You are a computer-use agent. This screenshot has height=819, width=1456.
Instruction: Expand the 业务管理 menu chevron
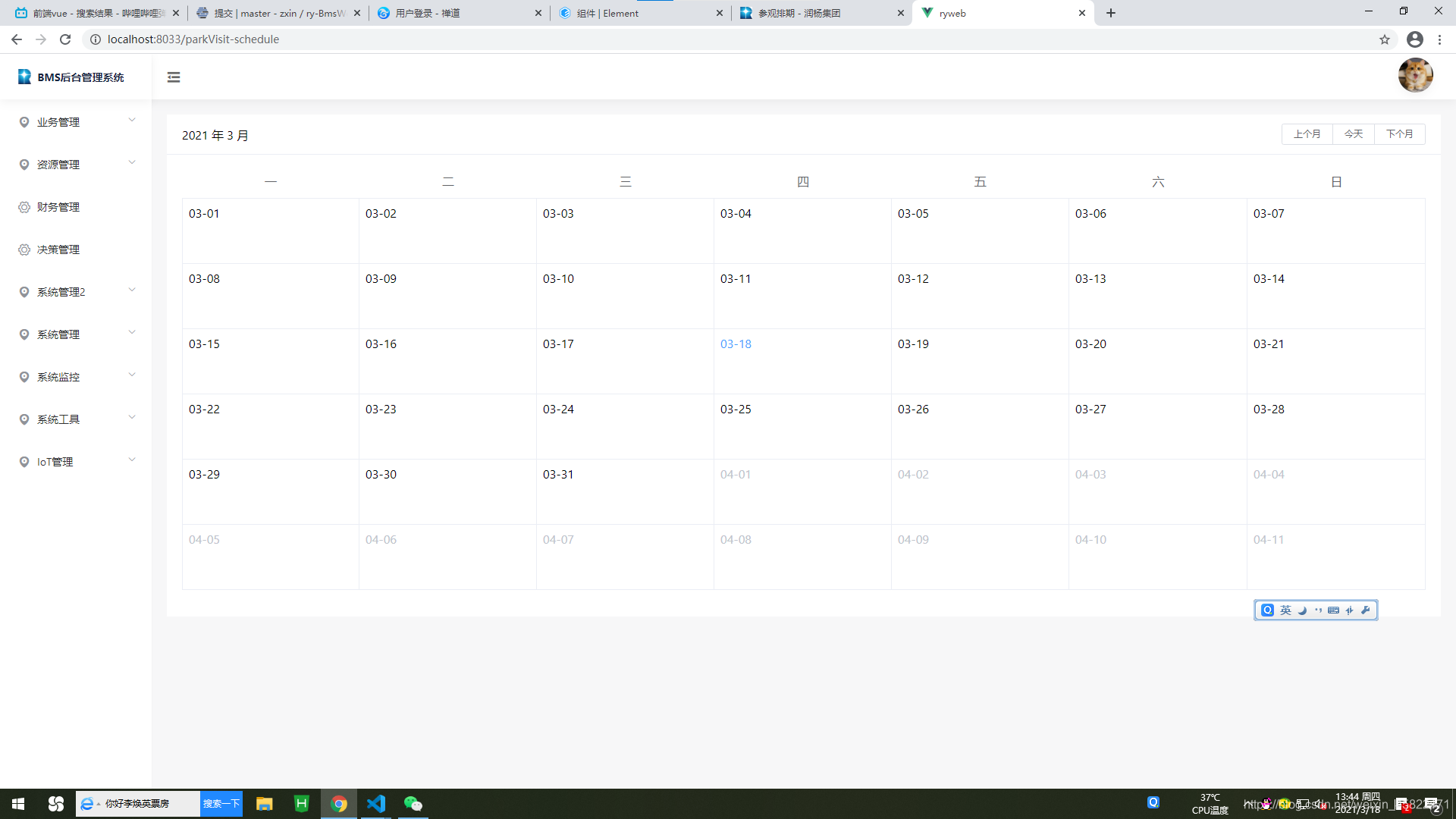click(x=132, y=120)
